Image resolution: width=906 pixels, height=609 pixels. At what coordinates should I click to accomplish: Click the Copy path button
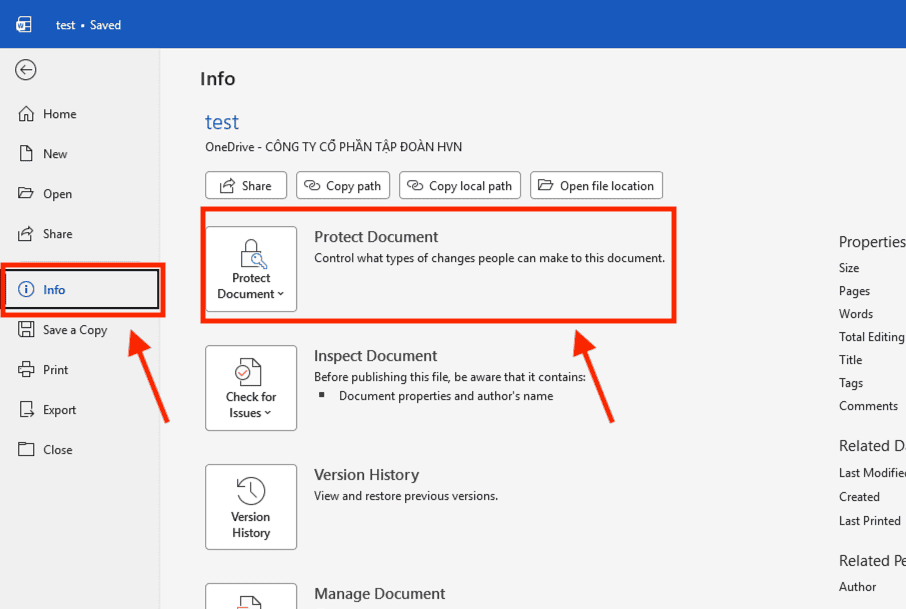[343, 185]
